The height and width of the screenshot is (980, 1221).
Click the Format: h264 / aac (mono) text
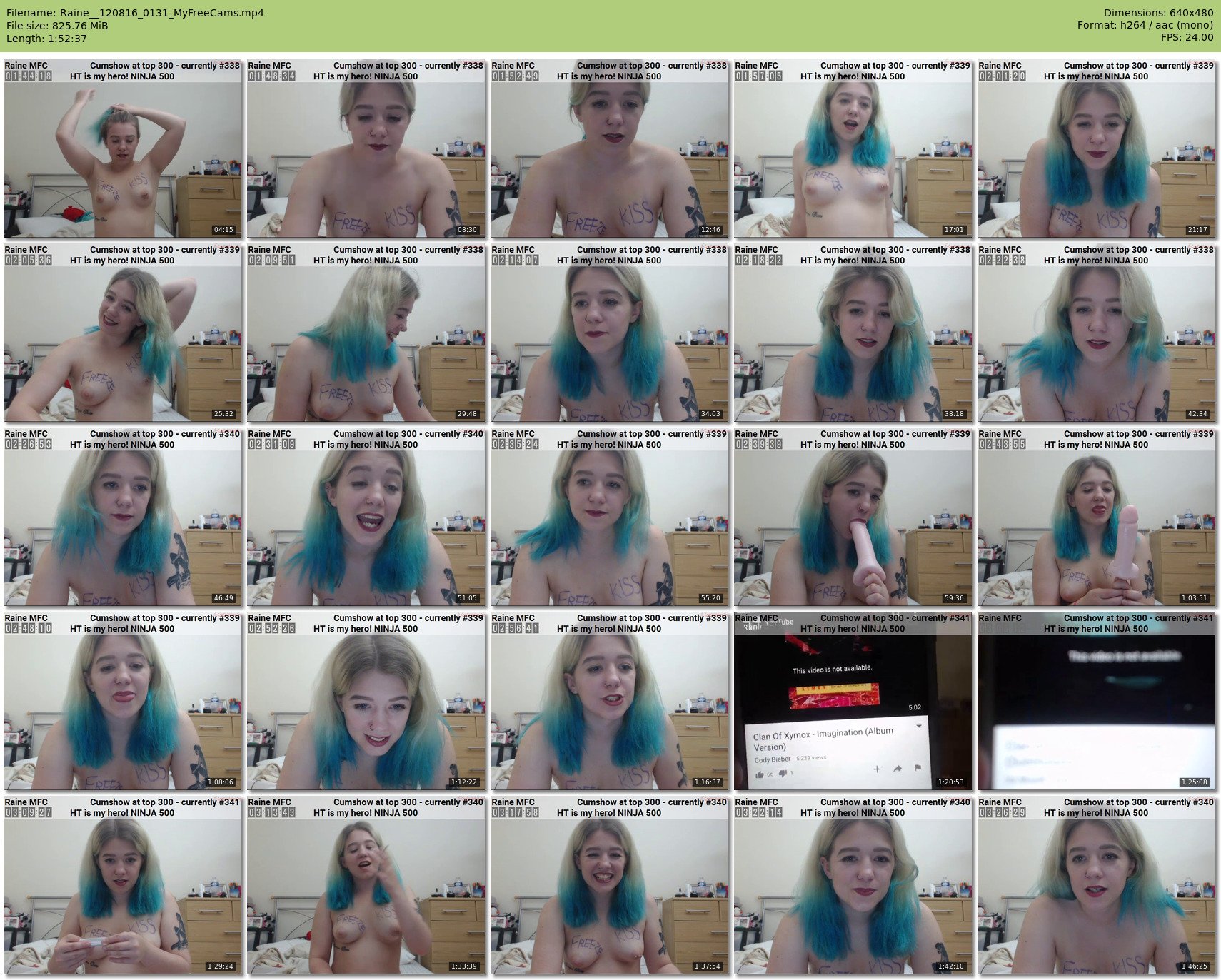1145,25
